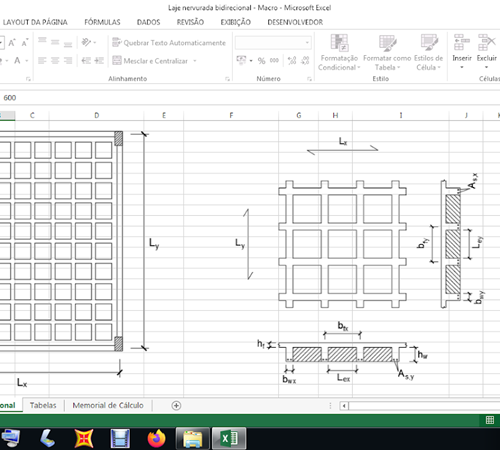
Task: Choose font color A icon
Action: [17, 61]
